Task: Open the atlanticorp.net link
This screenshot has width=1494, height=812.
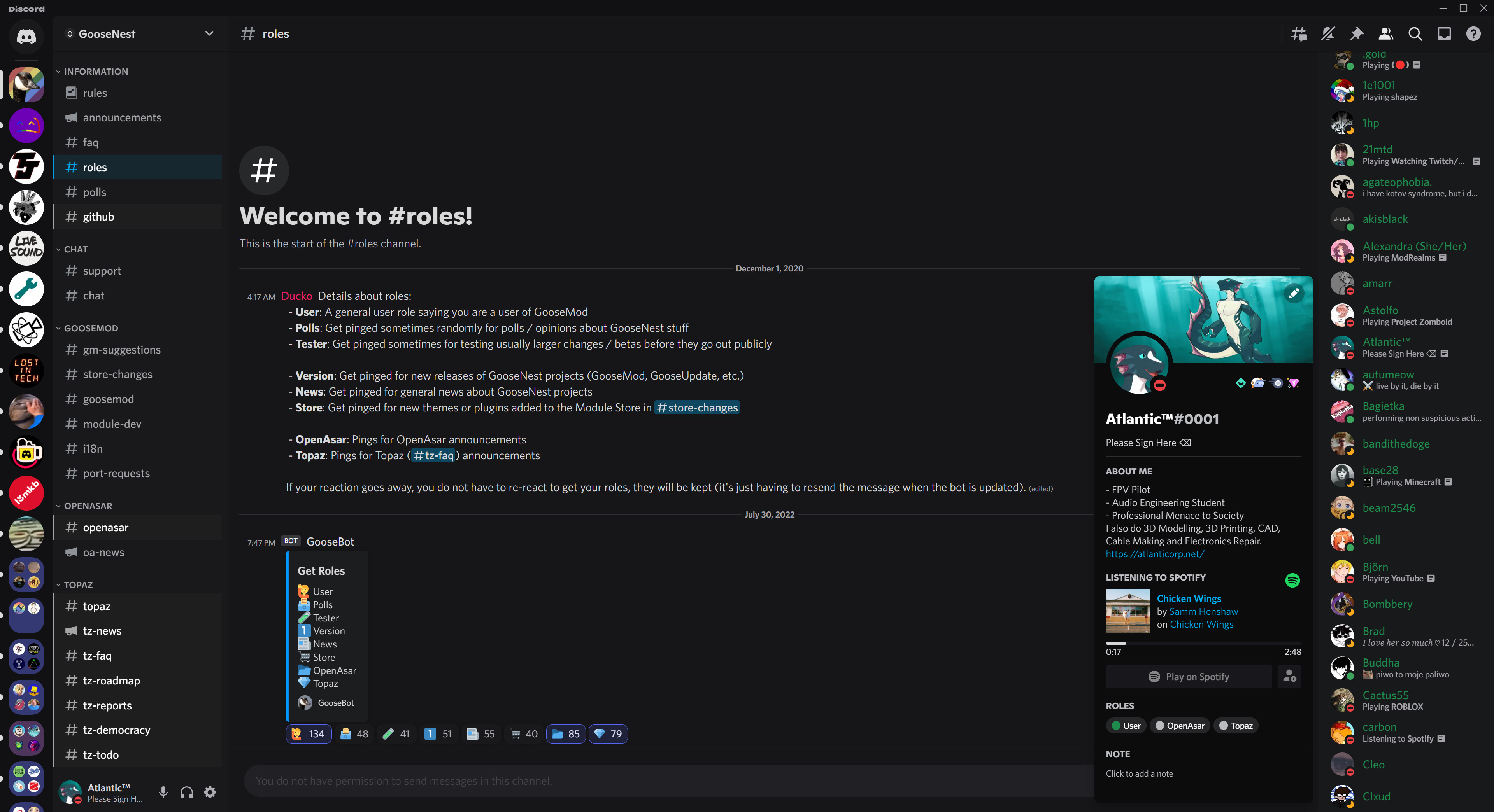Action: 1154,554
